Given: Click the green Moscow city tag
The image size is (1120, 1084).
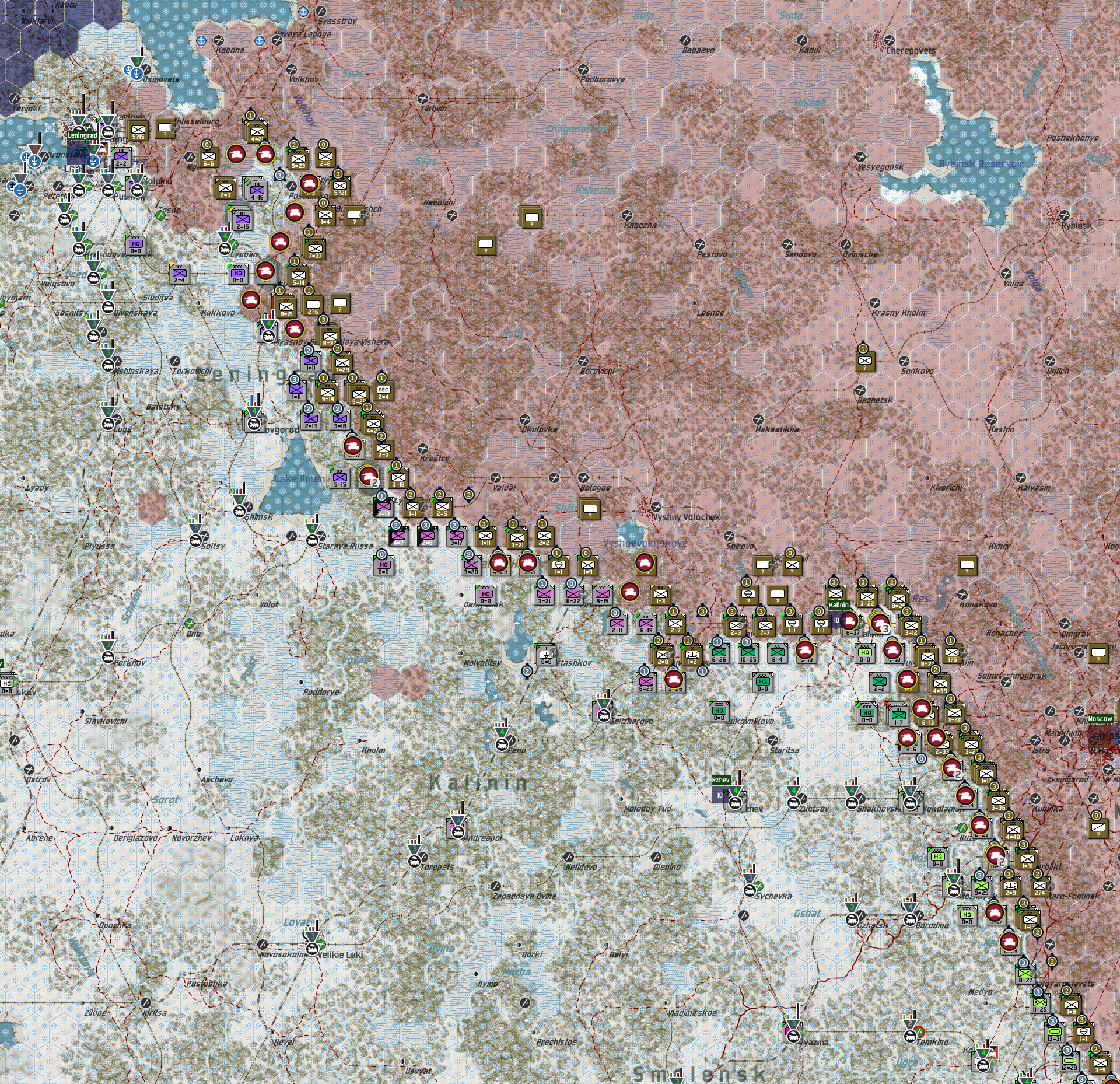Looking at the screenshot, I should [1100, 719].
